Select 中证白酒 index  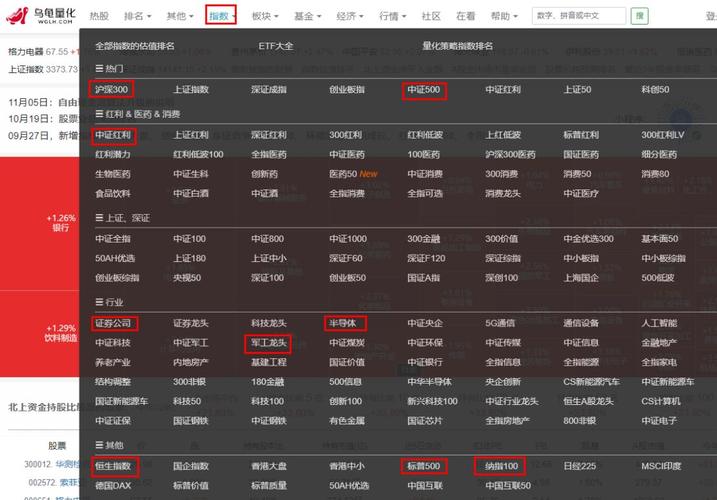(x=191, y=193)
